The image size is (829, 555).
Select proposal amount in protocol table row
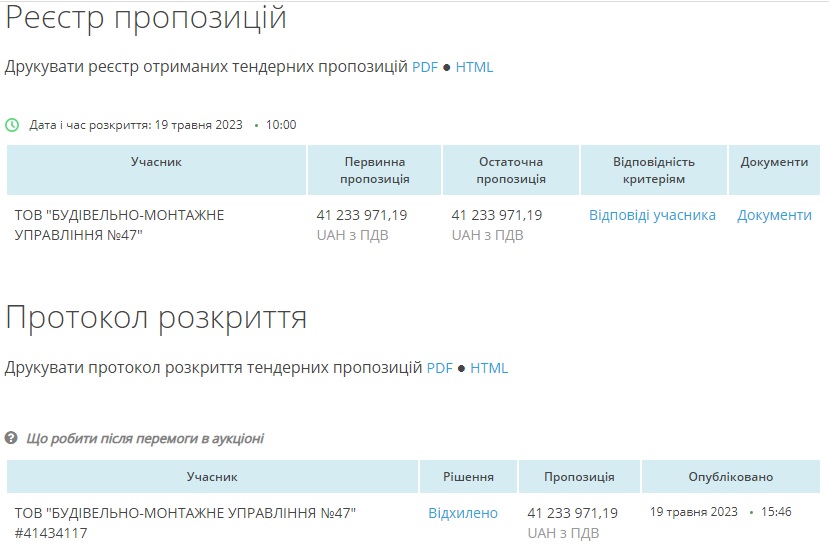coord(573,513)
